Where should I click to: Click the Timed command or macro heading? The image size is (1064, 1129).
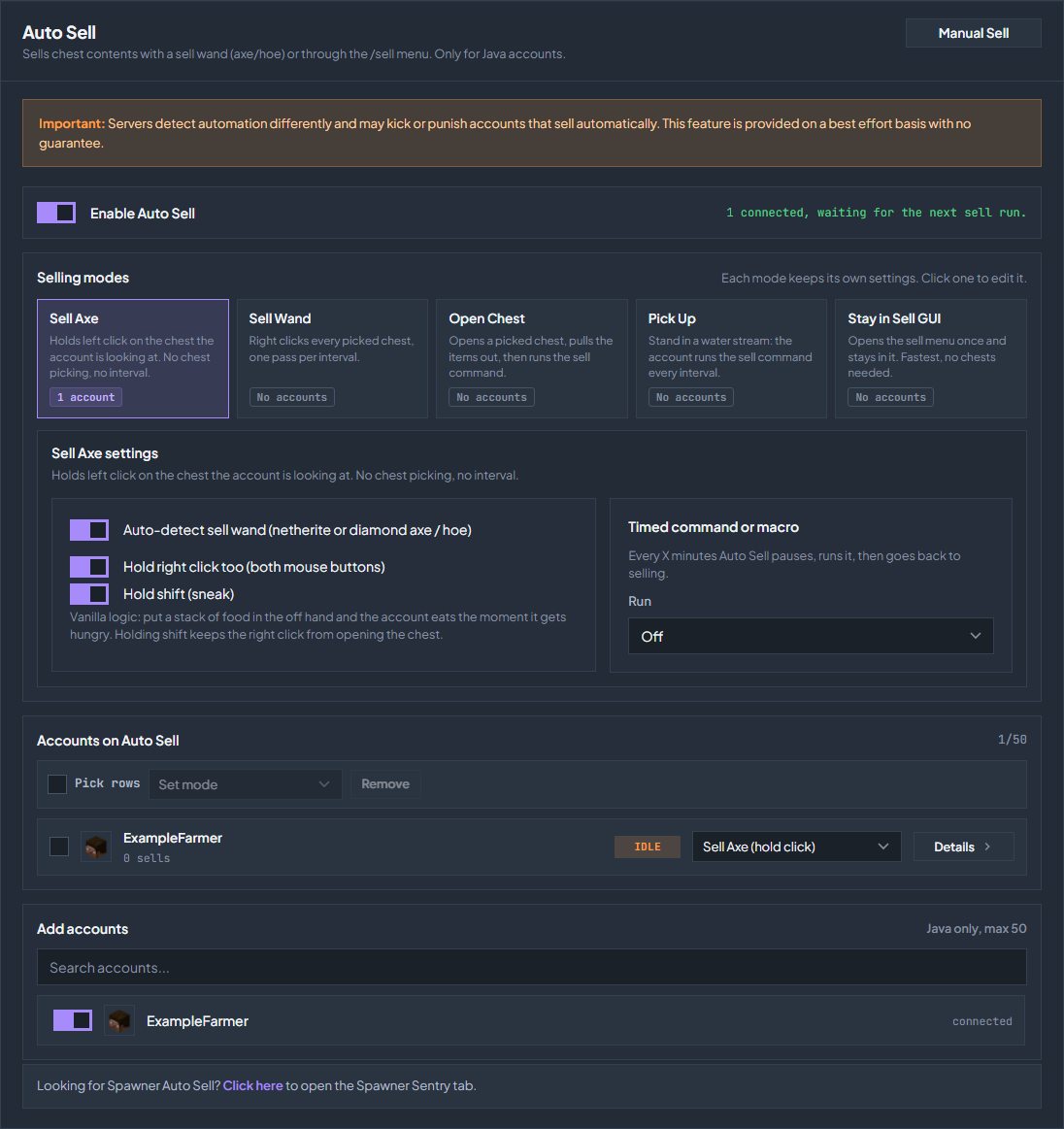click(714, 527)
